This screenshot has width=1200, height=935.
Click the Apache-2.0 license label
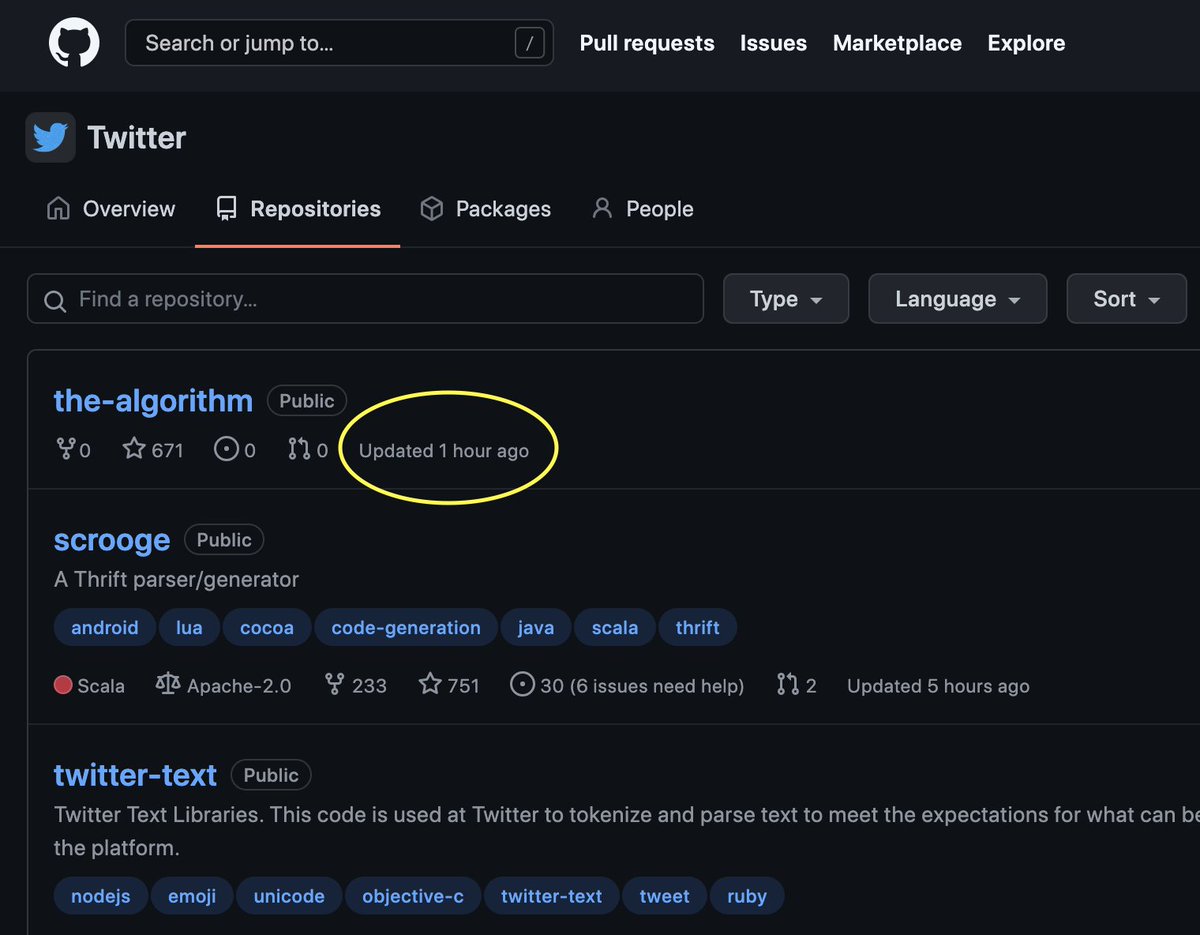point(239,686)
